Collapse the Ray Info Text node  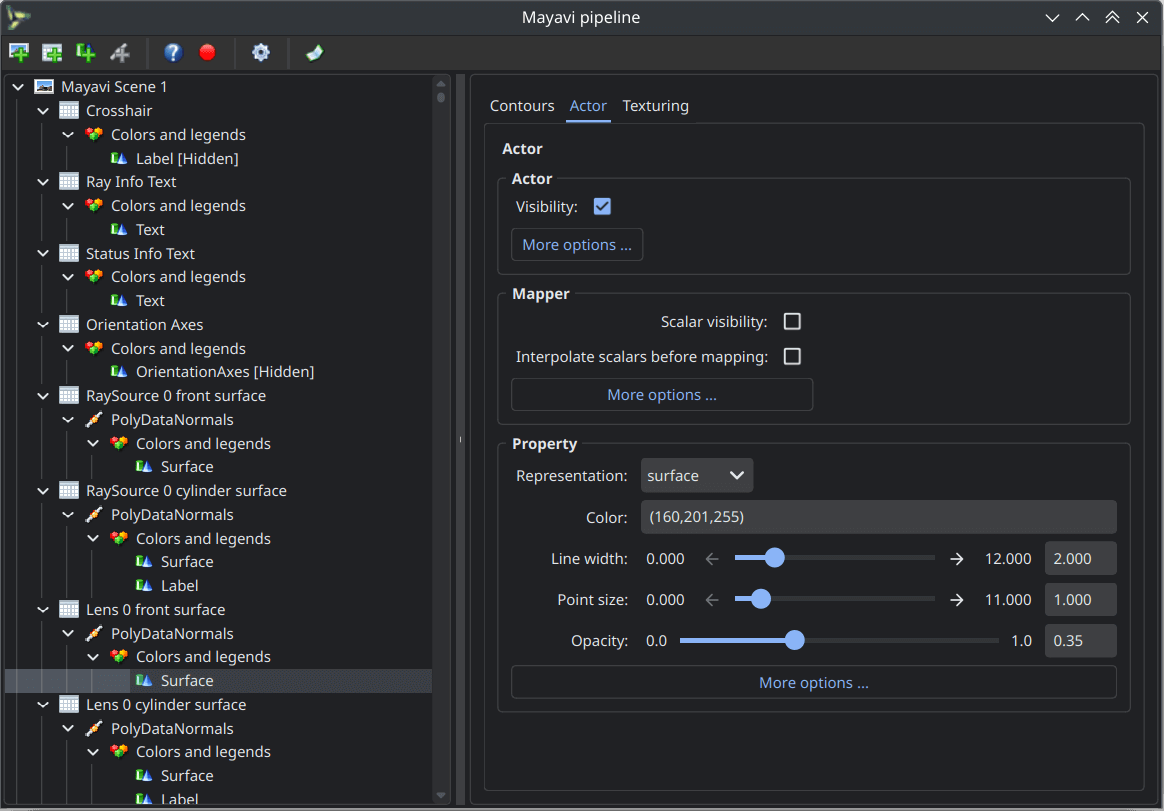tap(43, 182)
